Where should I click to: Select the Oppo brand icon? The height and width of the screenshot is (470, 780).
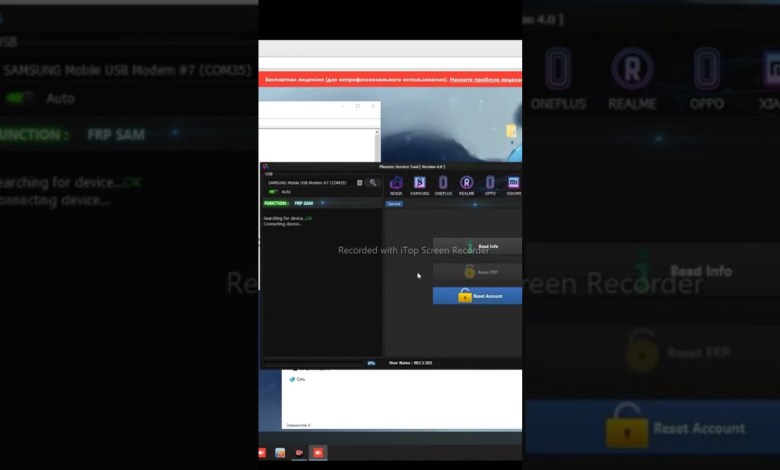coord(490,186)
